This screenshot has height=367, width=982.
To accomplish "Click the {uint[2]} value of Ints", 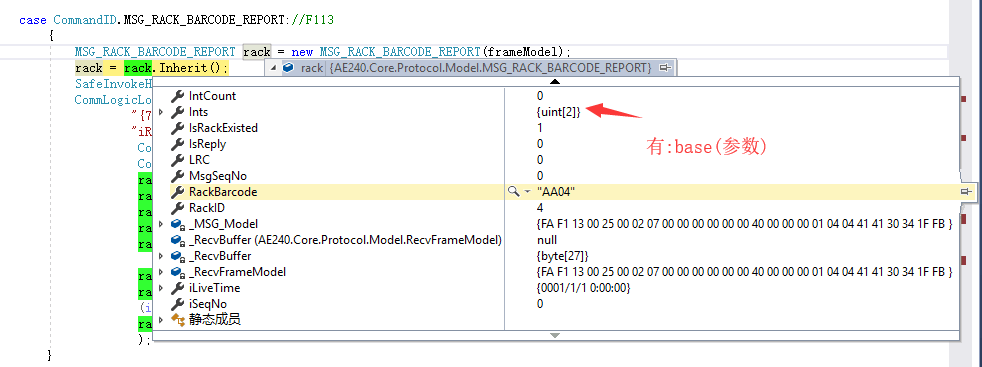I will coord(559,112).
